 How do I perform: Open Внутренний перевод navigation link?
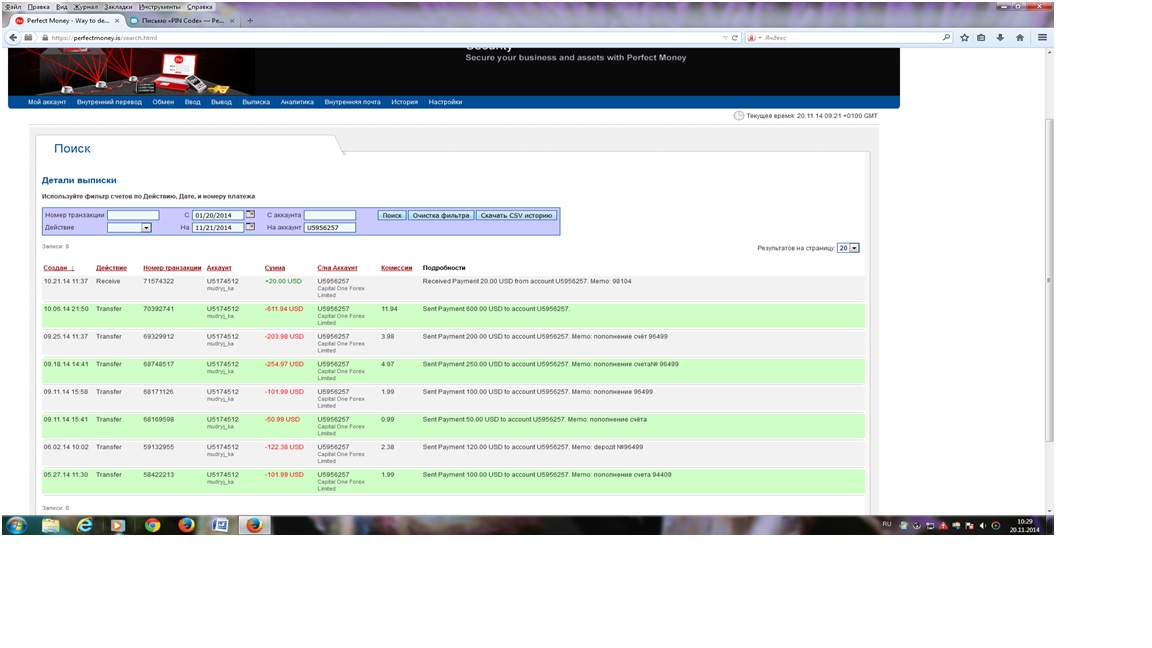pyautogui.click(x=109, y=102)
